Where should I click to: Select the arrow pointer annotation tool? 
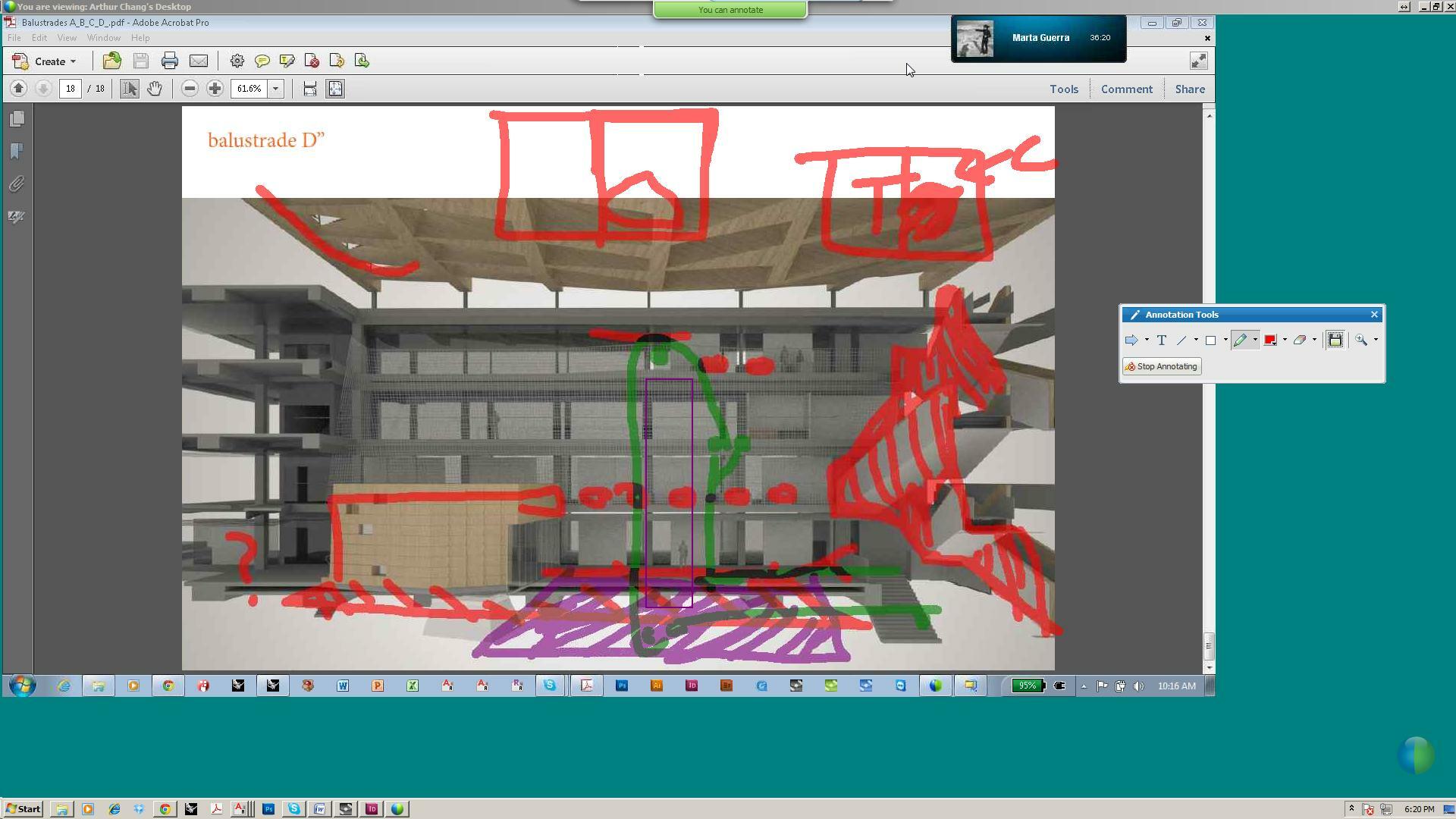click(1131, 340)
